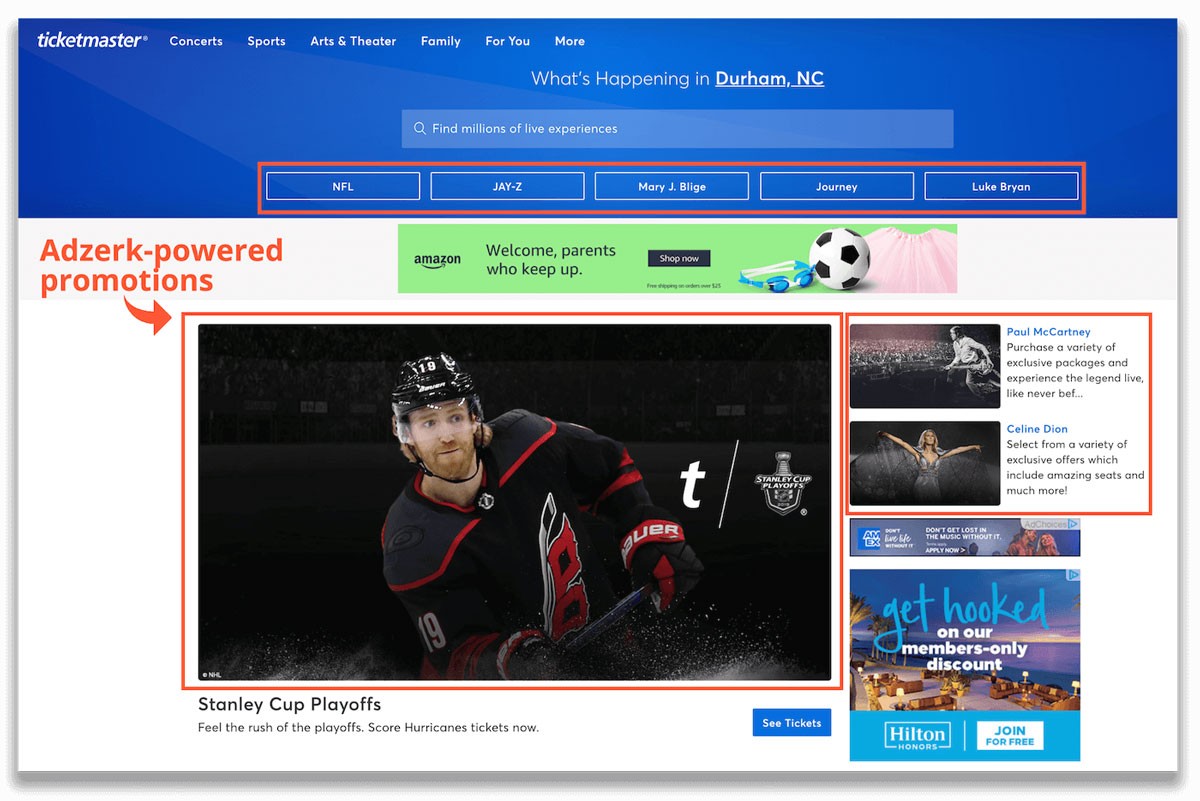The width and height of the screenshot is (1200, 801).
Task: Open the Concerts menu
Action: pyautogui.click(x=196, y=41)
